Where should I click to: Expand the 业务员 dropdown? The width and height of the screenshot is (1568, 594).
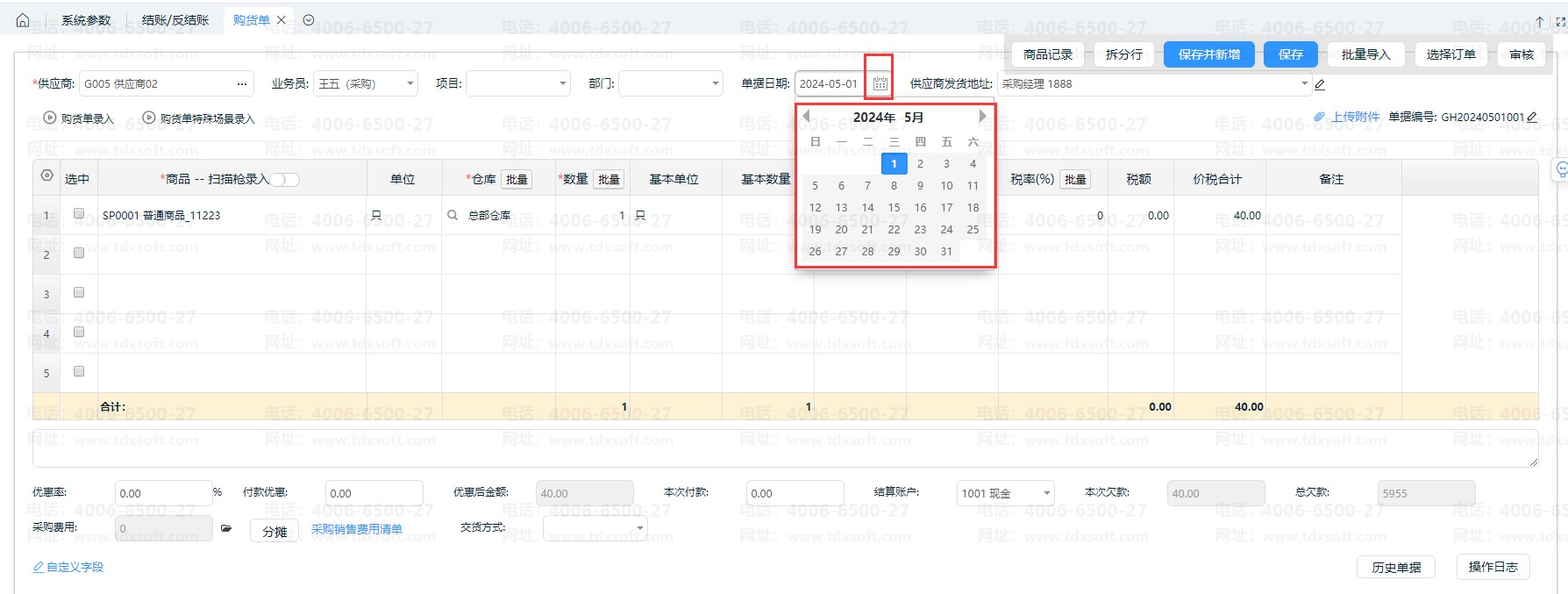[x=410, y=84]
